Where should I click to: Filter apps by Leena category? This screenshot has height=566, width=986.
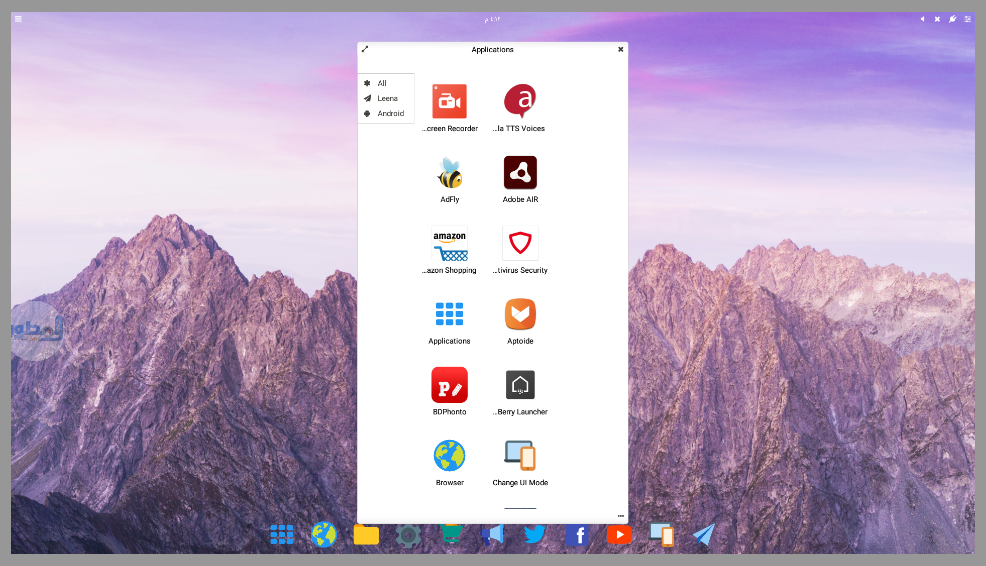click(x=386, y=98)
